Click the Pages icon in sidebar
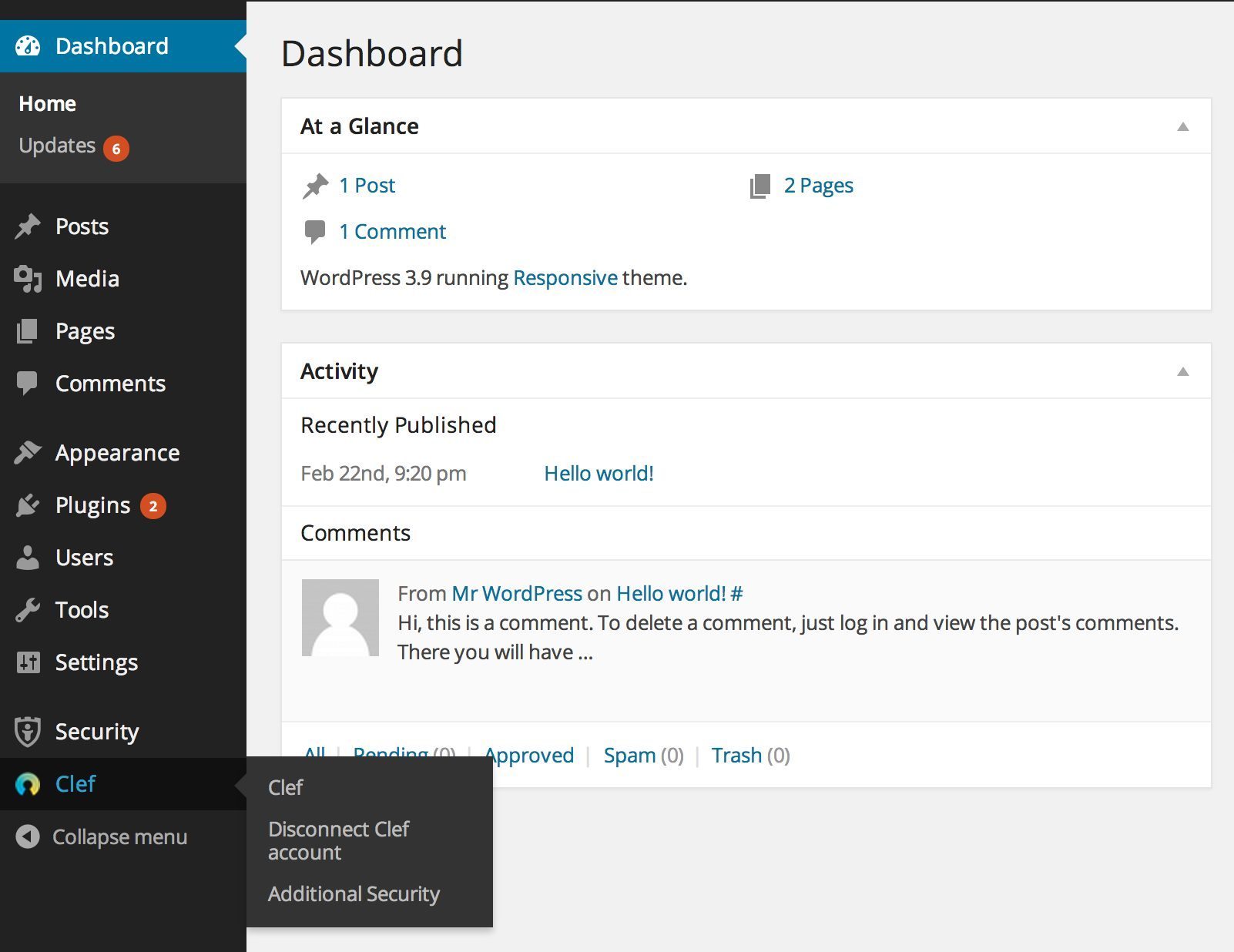 [x=28, y=331]
